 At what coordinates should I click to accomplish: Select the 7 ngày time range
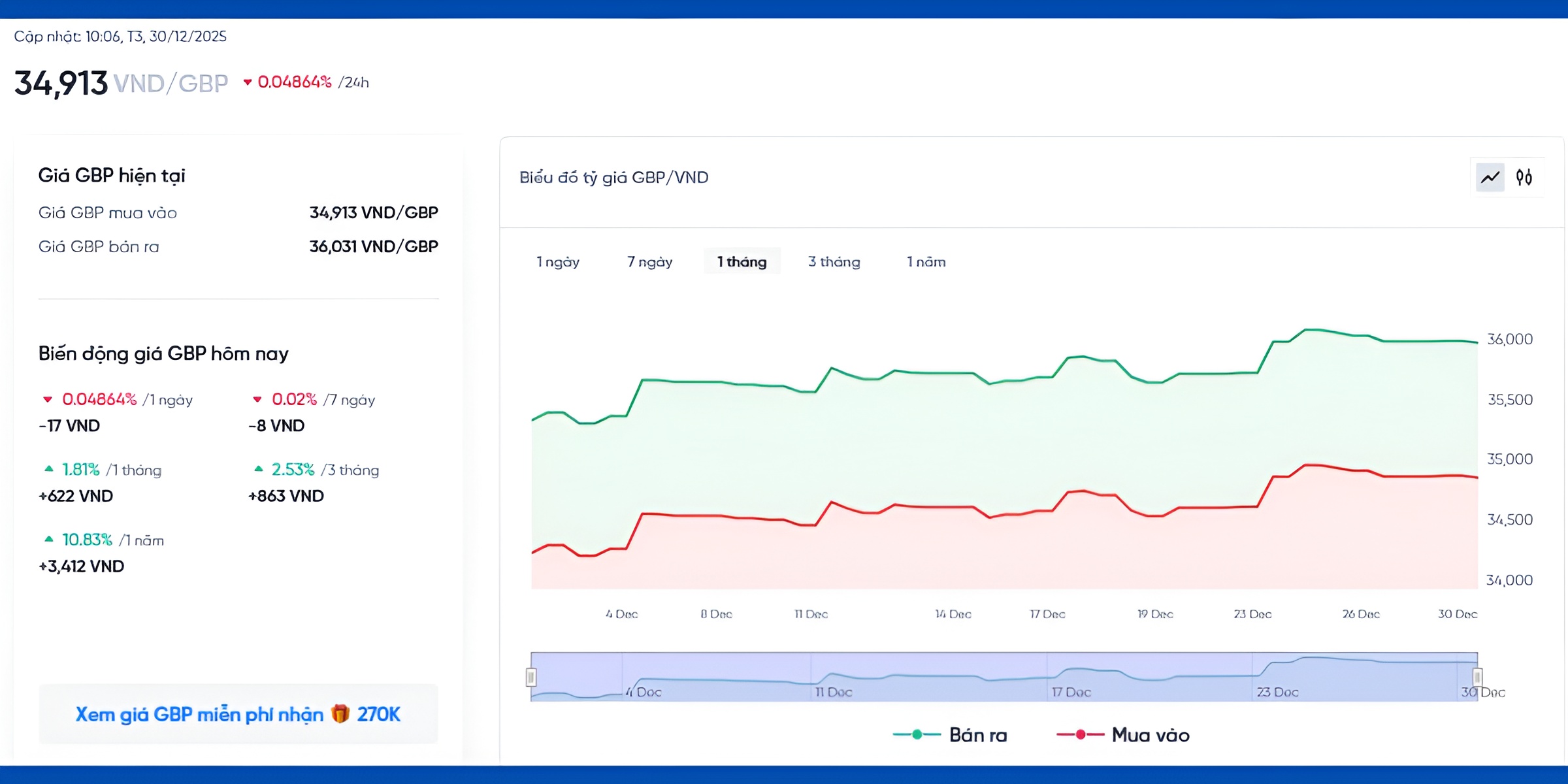tap(649, 262)
